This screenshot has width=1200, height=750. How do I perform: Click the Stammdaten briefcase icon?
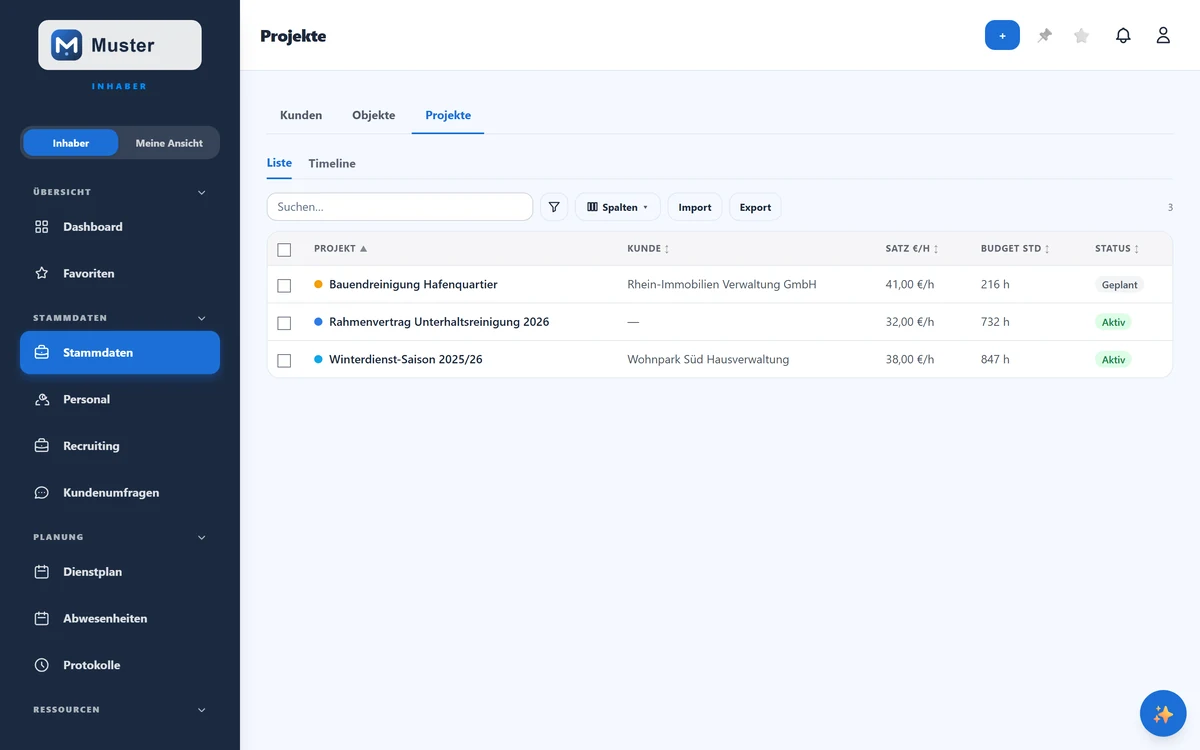pyautogui.click(x=42, y=353)
